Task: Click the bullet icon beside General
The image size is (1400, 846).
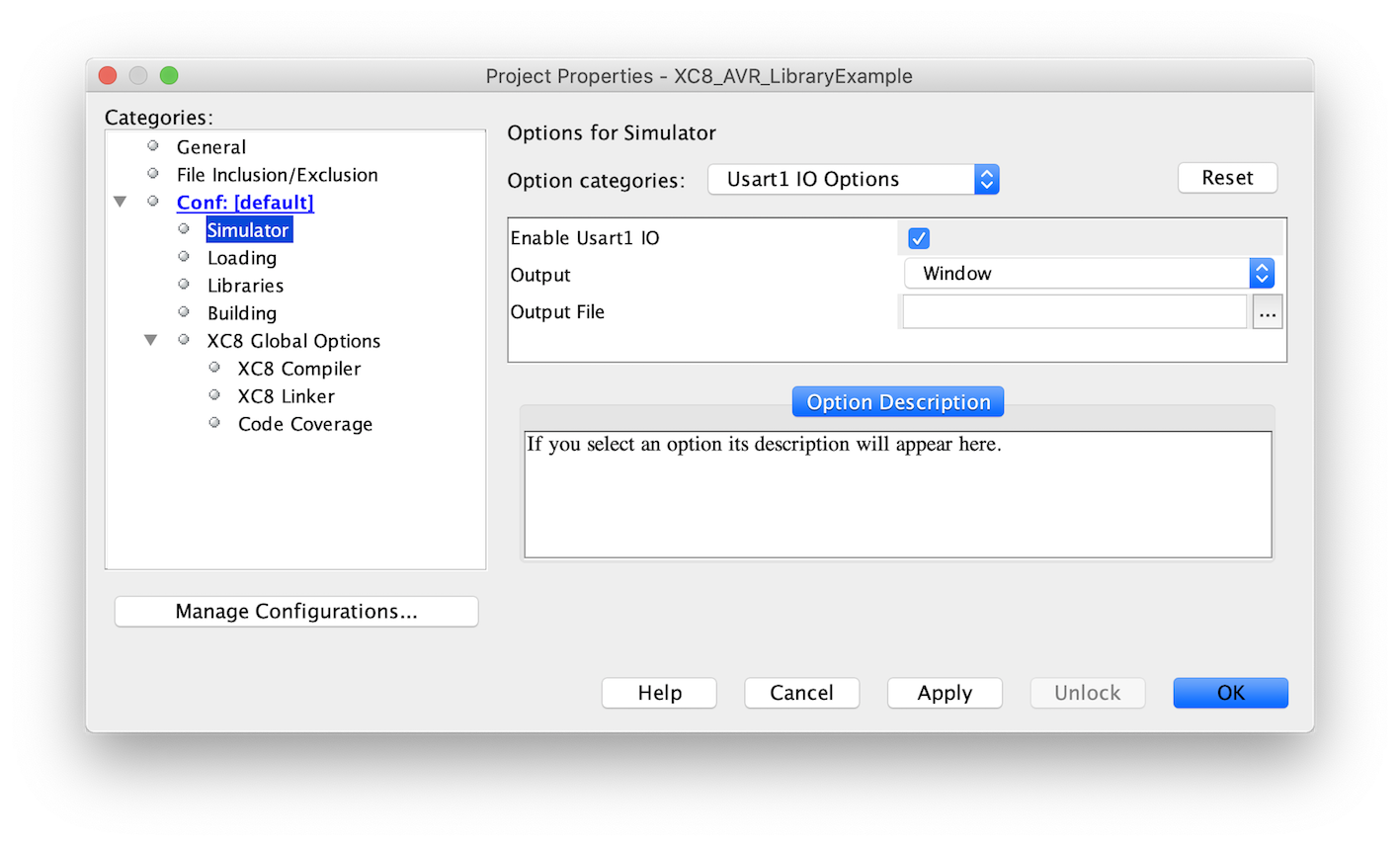Action: click(153, 146)
